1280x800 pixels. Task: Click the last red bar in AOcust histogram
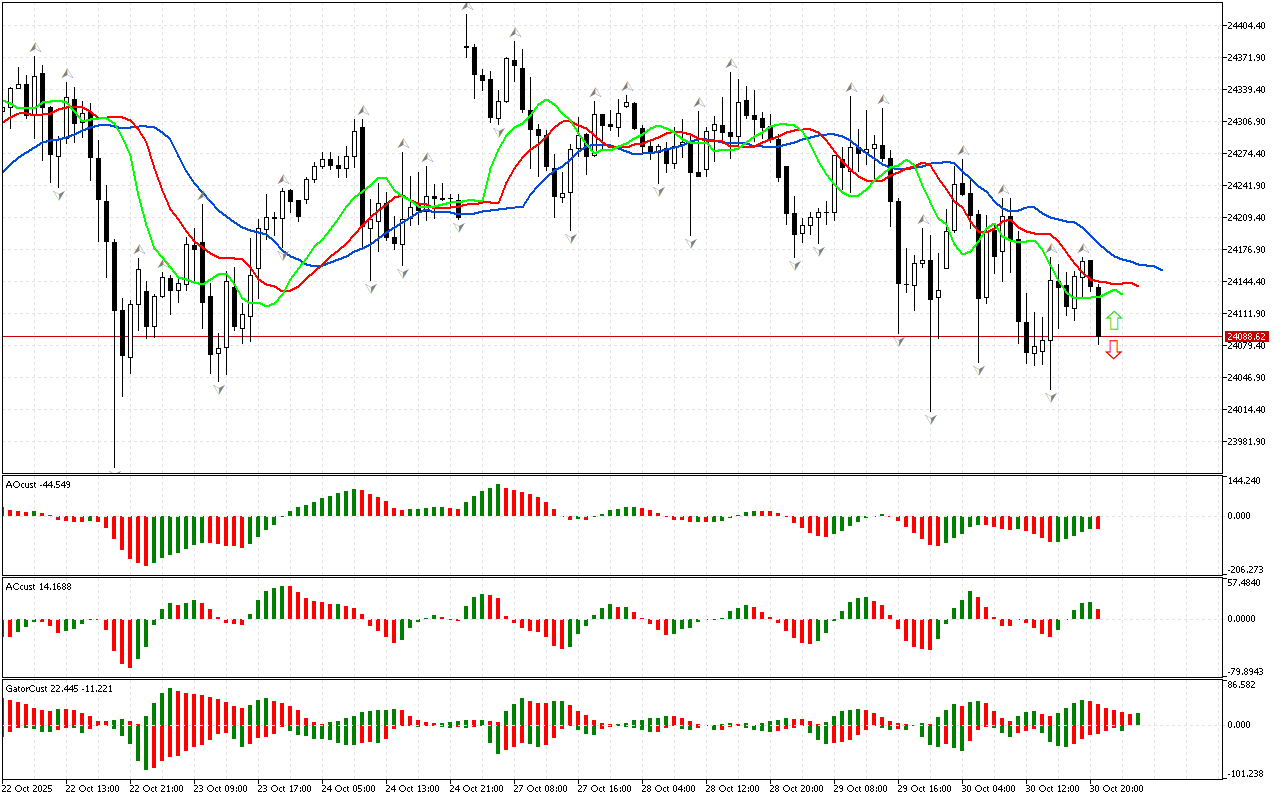pyautogui.click(x=1098, y=522)
